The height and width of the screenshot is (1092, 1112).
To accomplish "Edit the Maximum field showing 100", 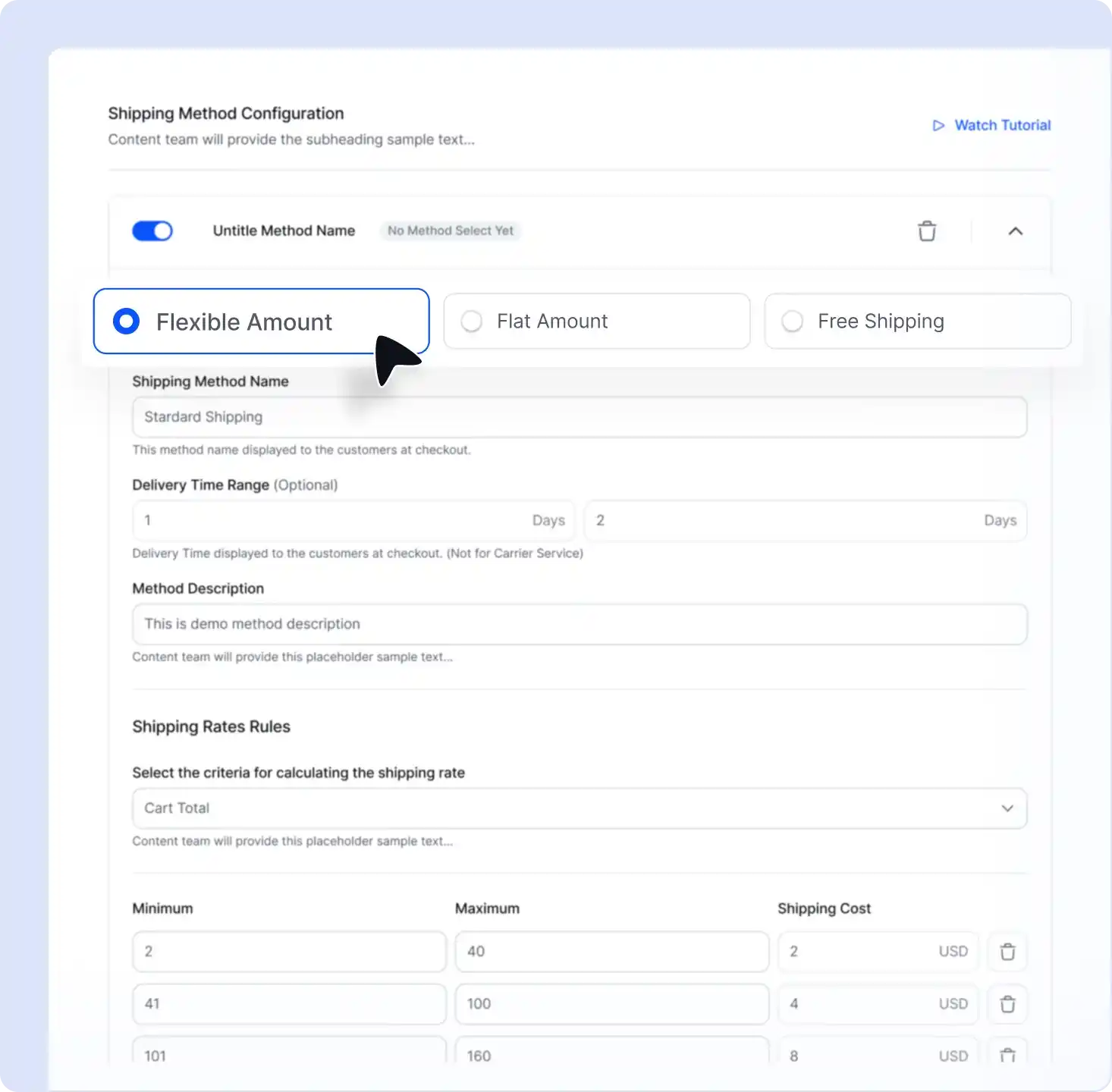I will [611, 1004].
